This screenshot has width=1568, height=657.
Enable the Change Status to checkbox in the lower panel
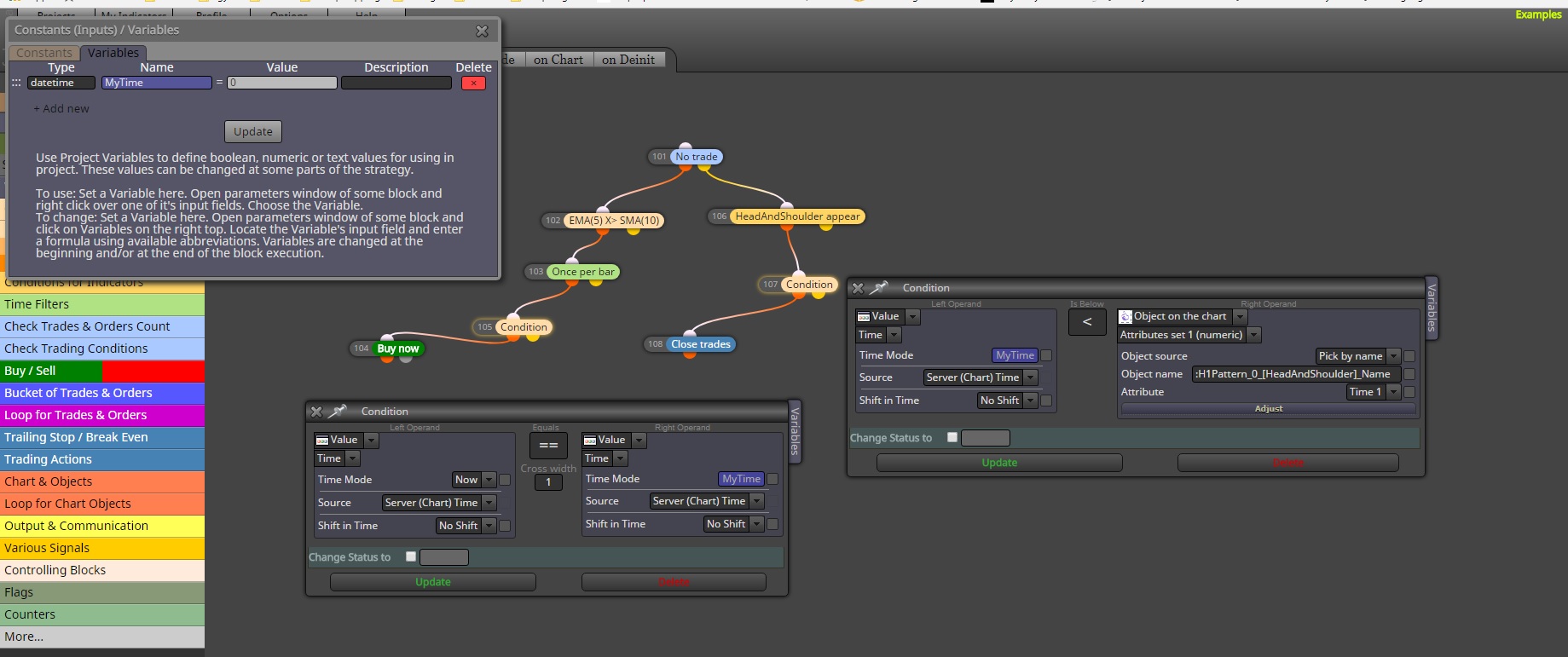point(411,556)
